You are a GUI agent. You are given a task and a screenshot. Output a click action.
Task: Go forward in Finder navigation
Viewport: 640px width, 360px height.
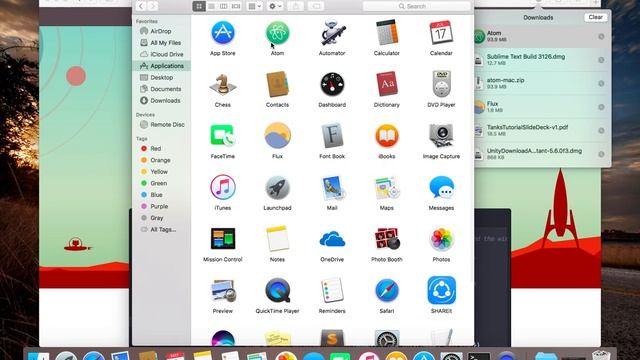point(153,6)
